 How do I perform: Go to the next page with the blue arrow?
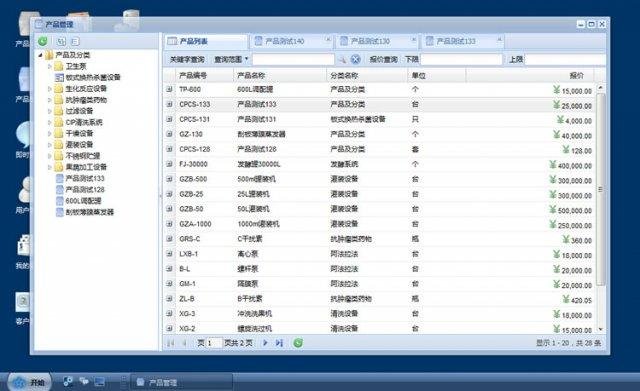(x=265, y=343)
